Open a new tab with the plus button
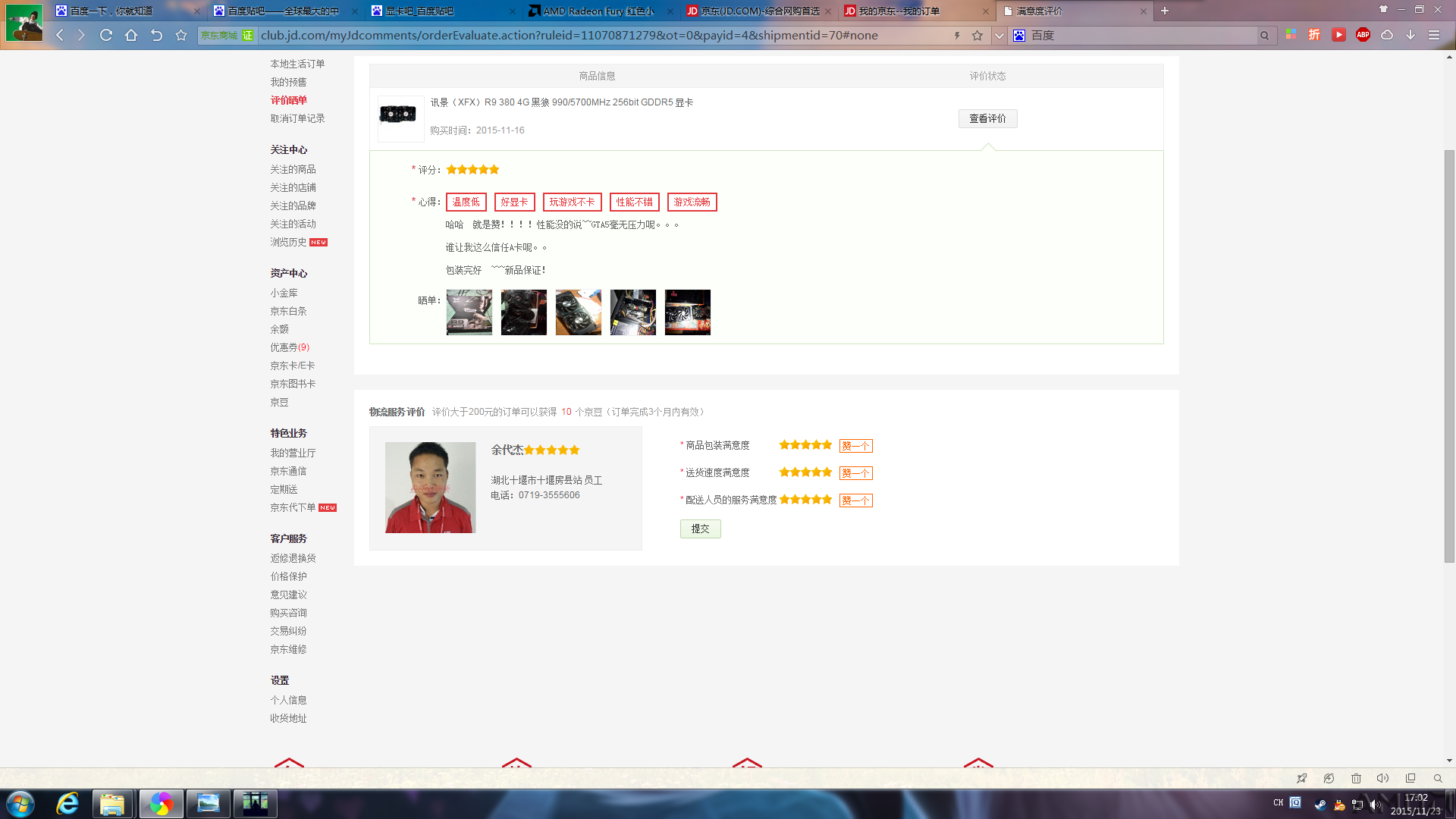 pyautogui.click(x=1165, y=11)
